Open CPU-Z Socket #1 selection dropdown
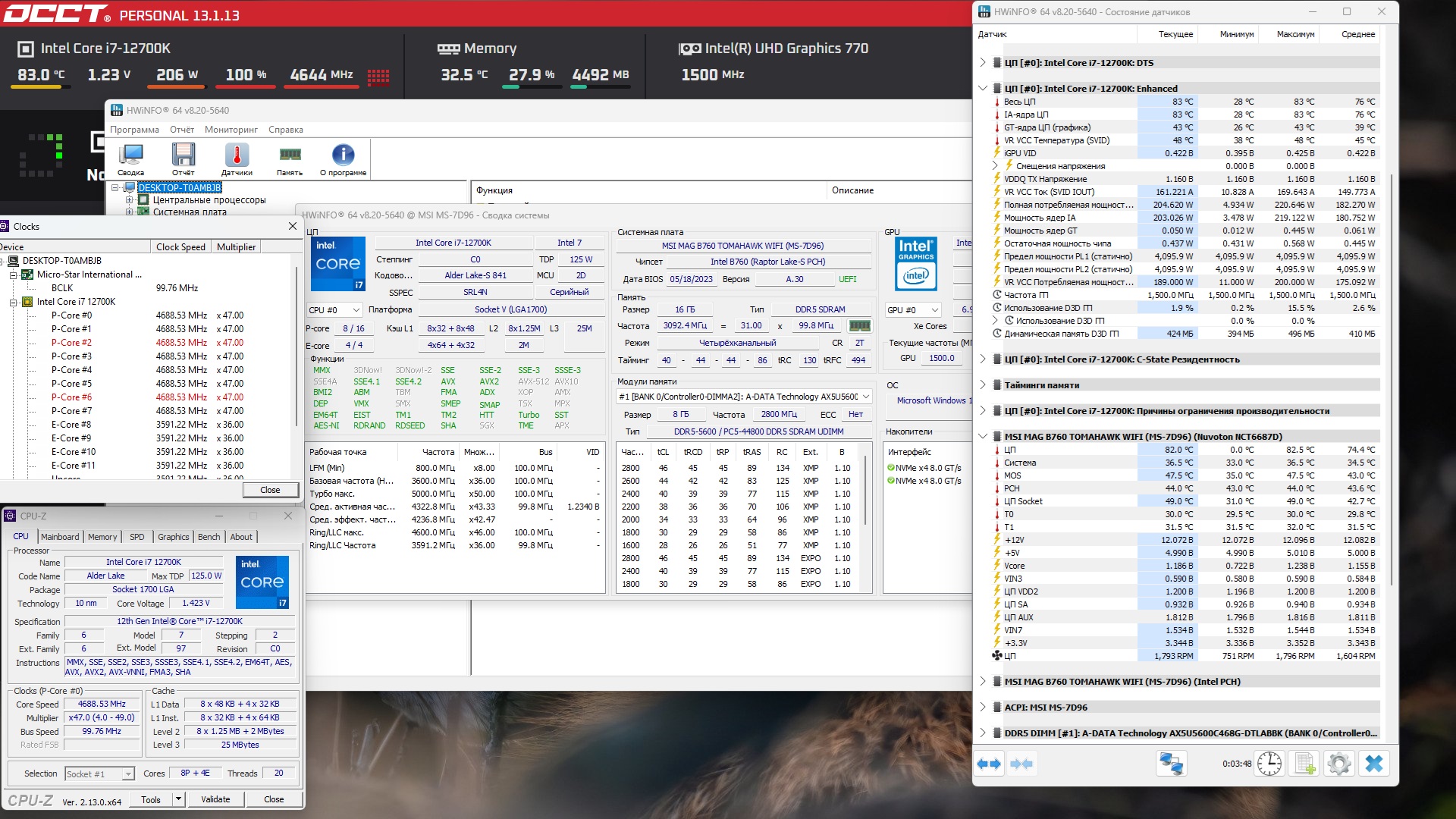 pyautogui.click(x=99, y=773)
